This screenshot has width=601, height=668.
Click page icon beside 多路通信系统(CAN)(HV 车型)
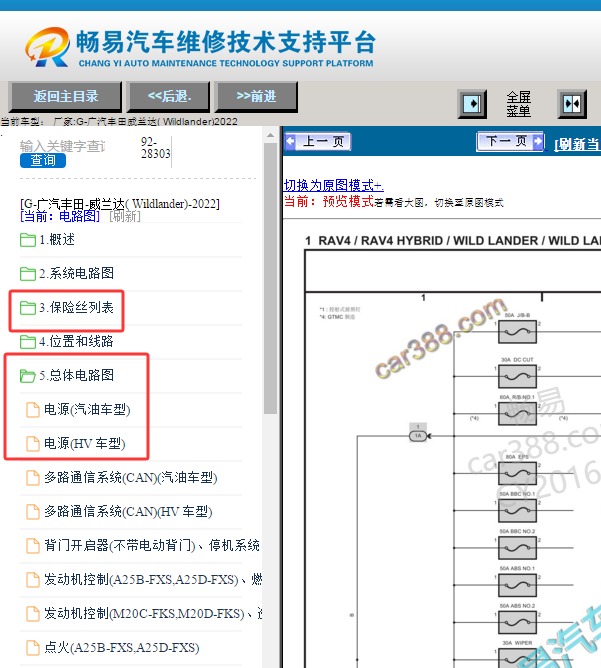33,511
